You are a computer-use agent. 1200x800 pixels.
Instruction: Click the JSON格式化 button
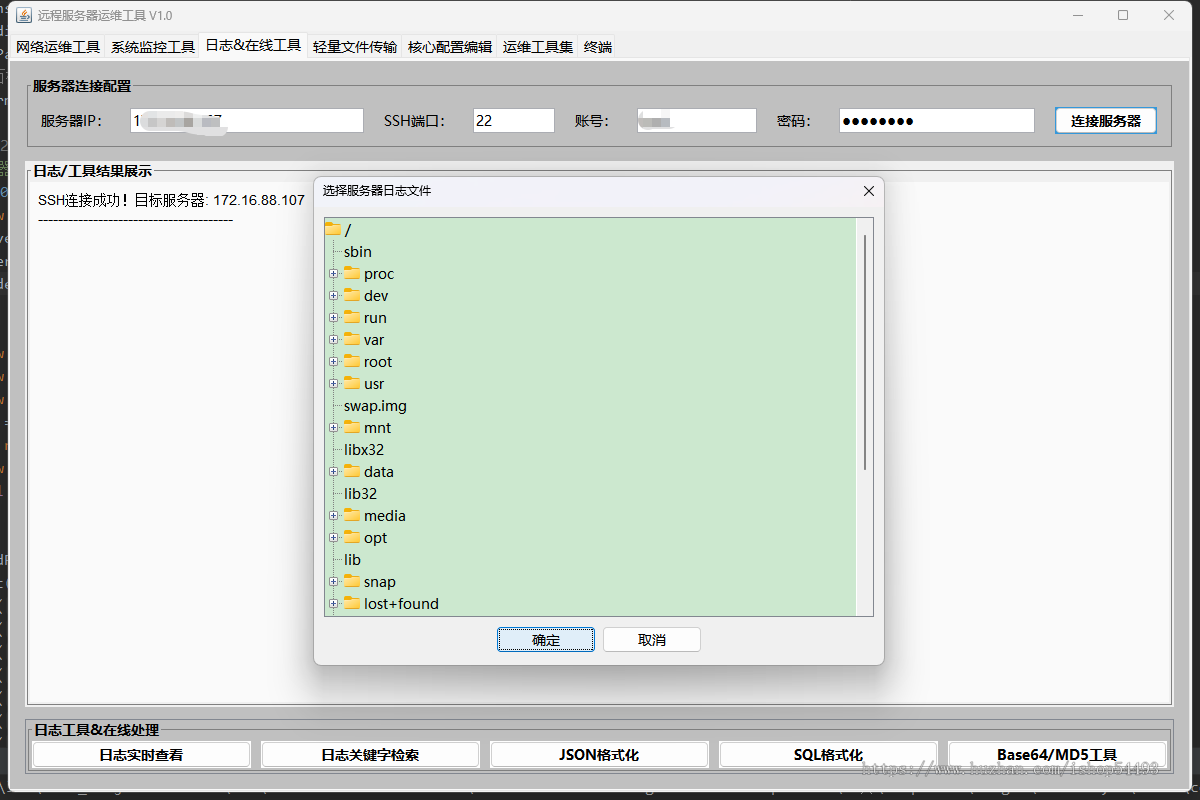coord(599,755)
